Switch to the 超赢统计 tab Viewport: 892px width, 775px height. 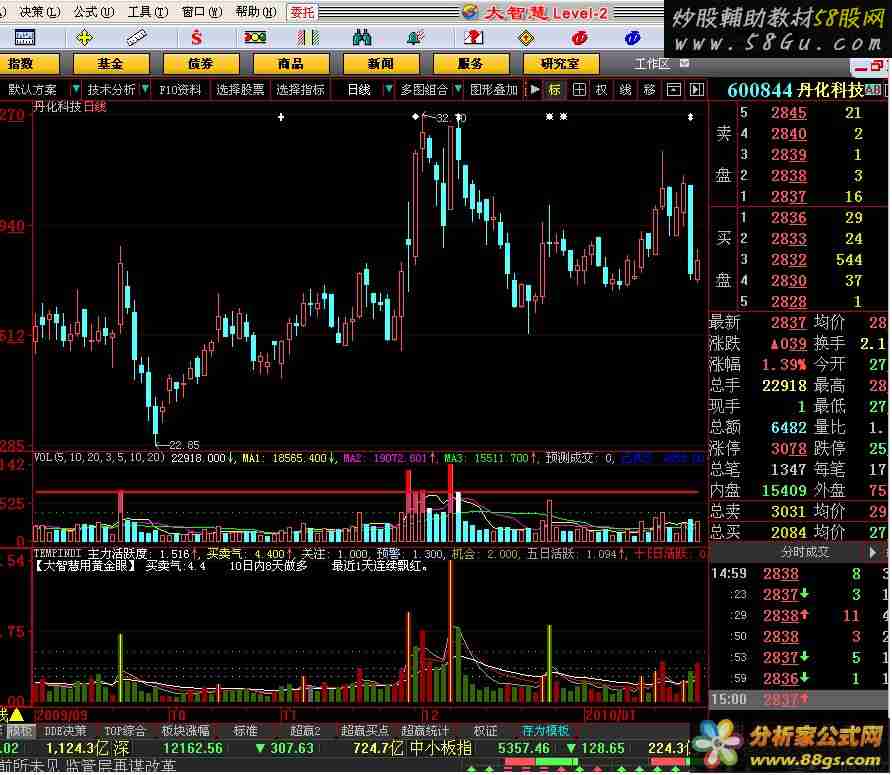tap(424, 731)
